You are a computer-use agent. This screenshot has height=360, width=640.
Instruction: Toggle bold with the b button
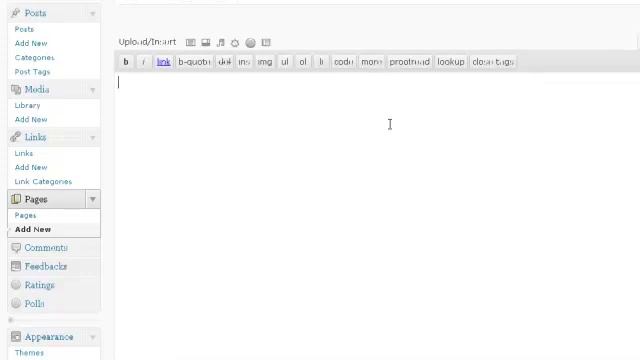pos(126,62)
